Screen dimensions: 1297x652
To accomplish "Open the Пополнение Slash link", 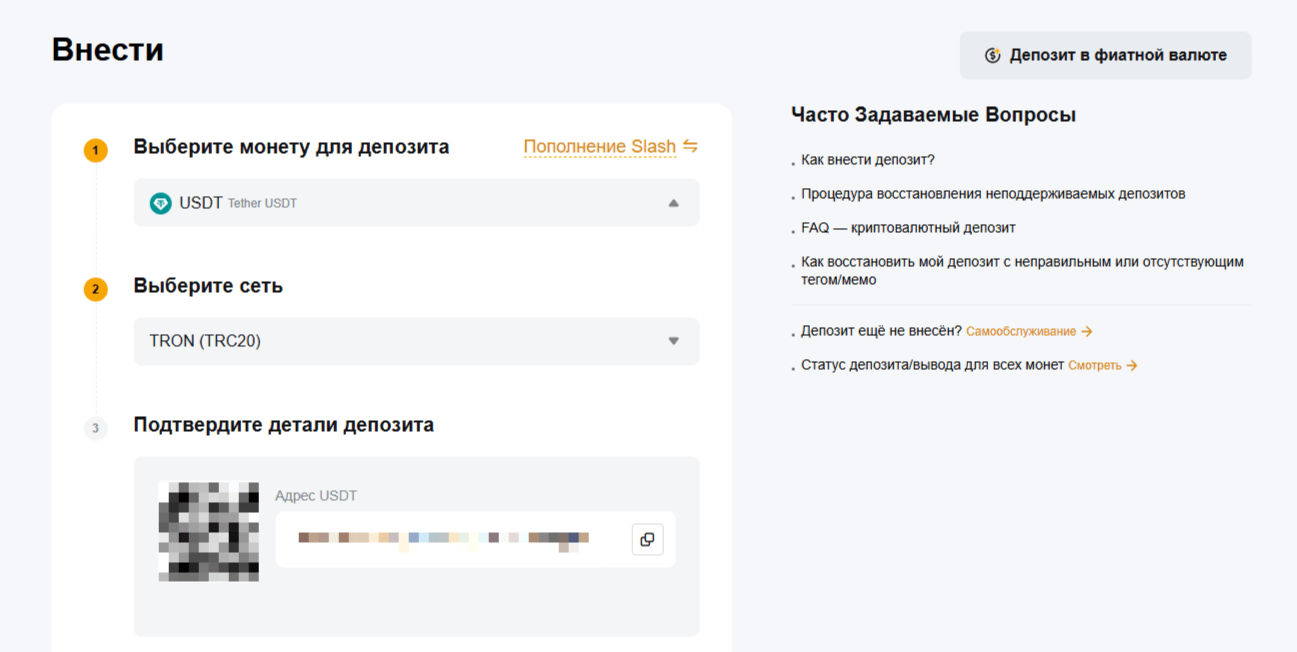I will pyautogui.click(x=599, y=147).
